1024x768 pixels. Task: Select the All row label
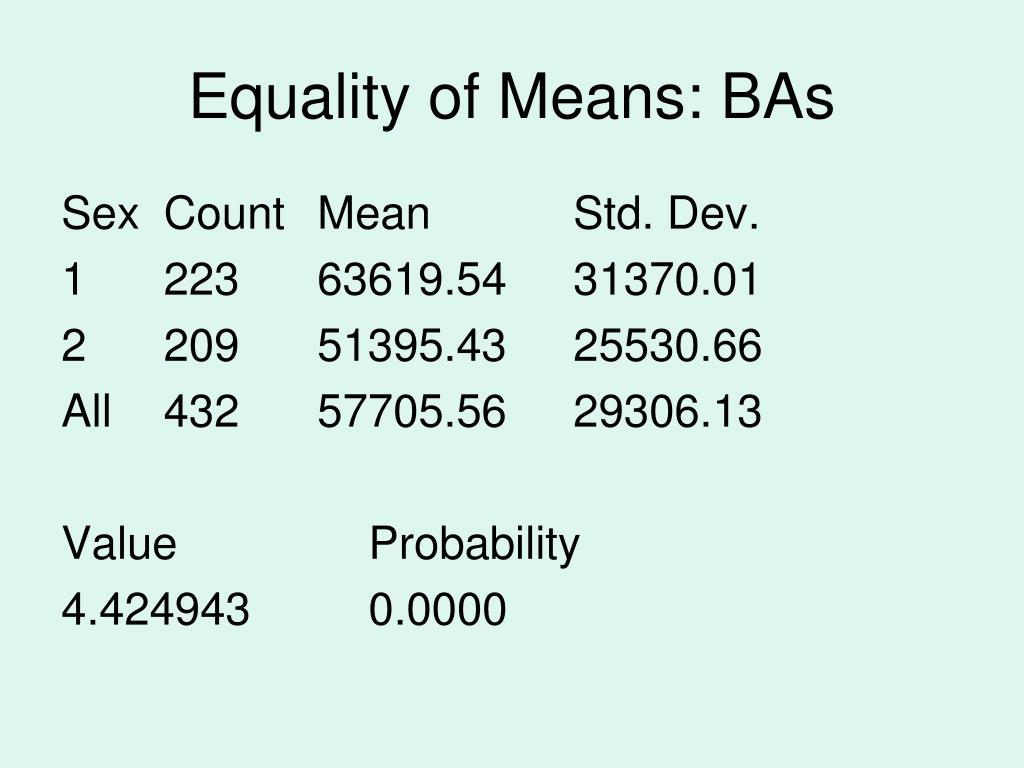86,411
